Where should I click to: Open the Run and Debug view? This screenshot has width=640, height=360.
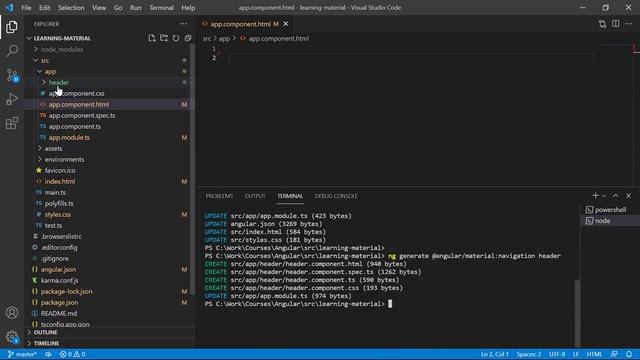tap(12, 99)
